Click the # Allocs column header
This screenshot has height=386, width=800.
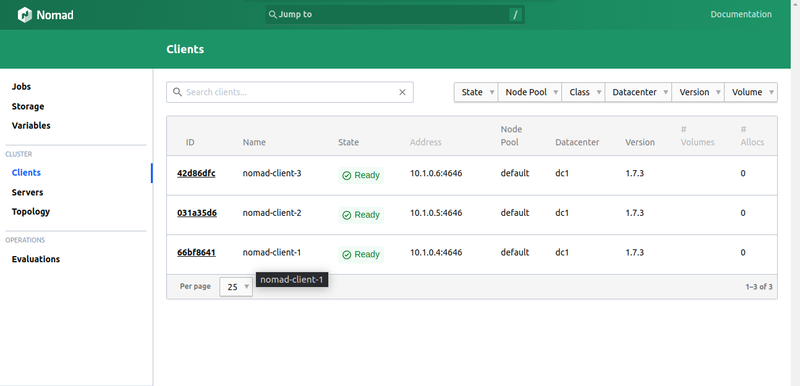pos(752,136)
